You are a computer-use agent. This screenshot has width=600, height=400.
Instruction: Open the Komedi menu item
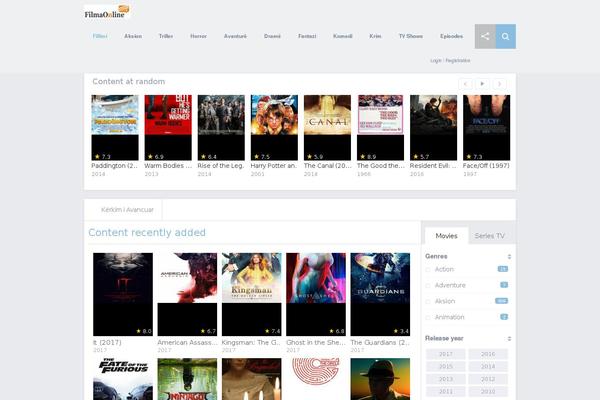[342, 36]
